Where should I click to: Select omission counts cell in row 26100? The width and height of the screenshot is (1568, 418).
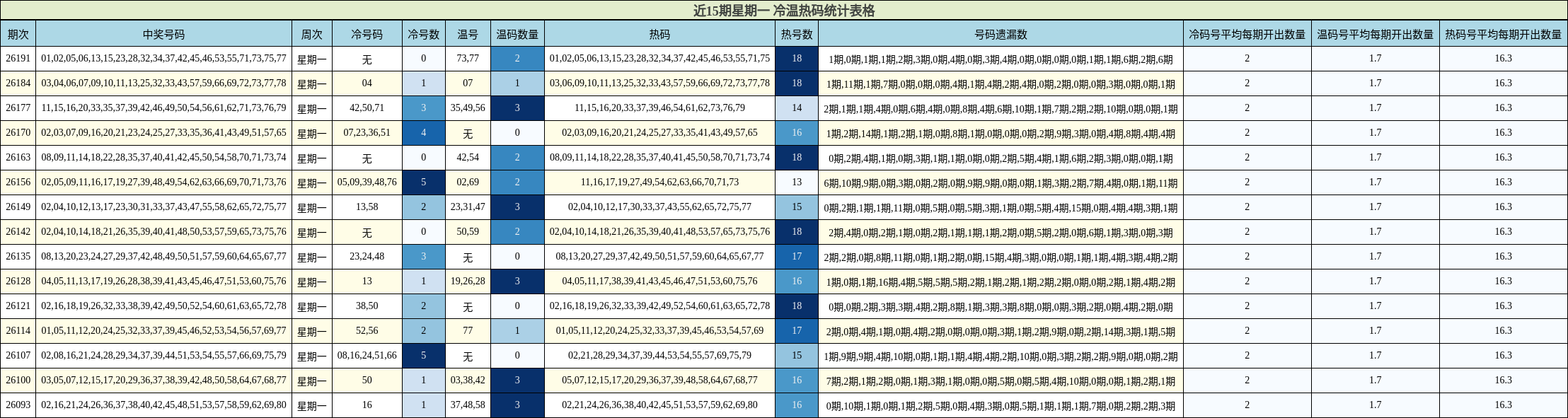coord(1001,381)
